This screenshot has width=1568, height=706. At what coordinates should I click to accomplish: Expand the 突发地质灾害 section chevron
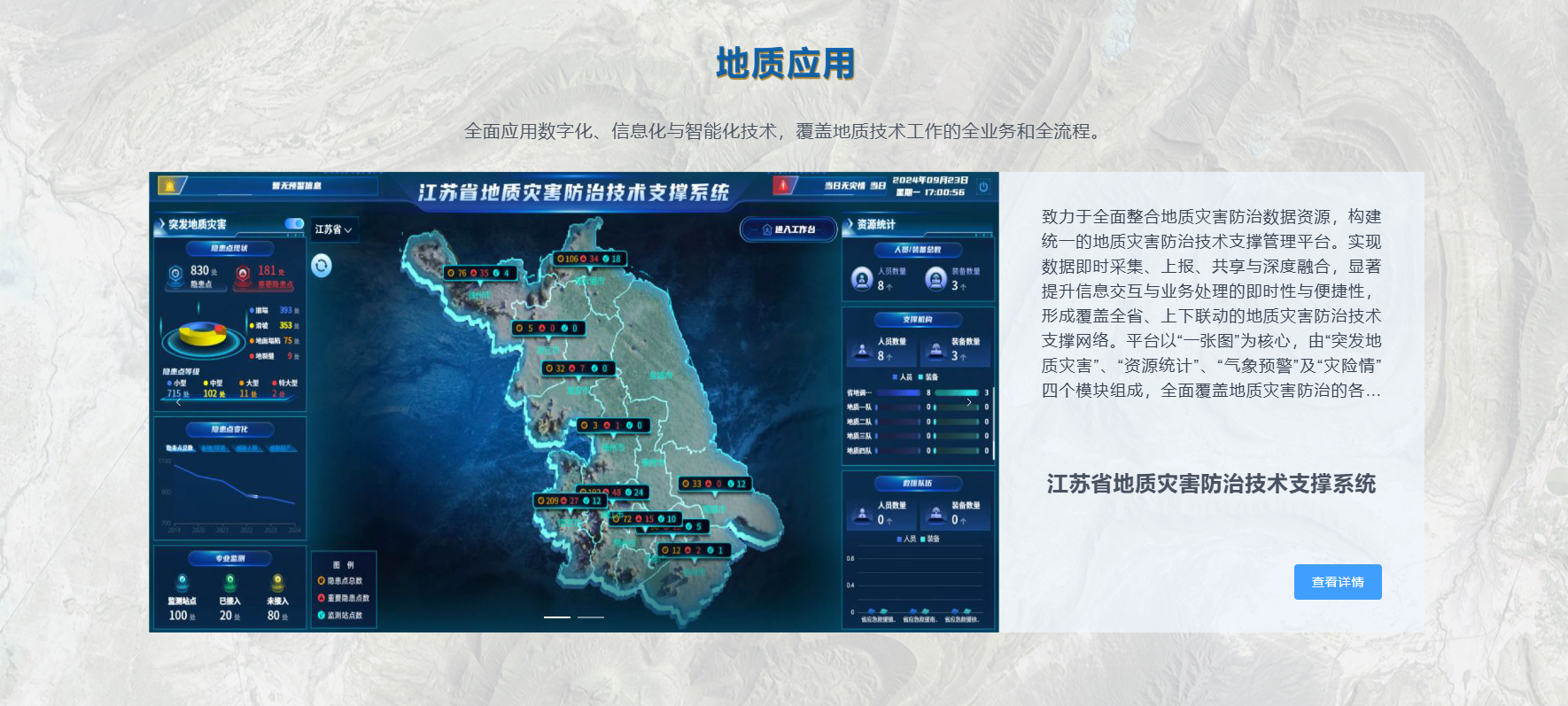pyautogui.click(x=160, y=225)
